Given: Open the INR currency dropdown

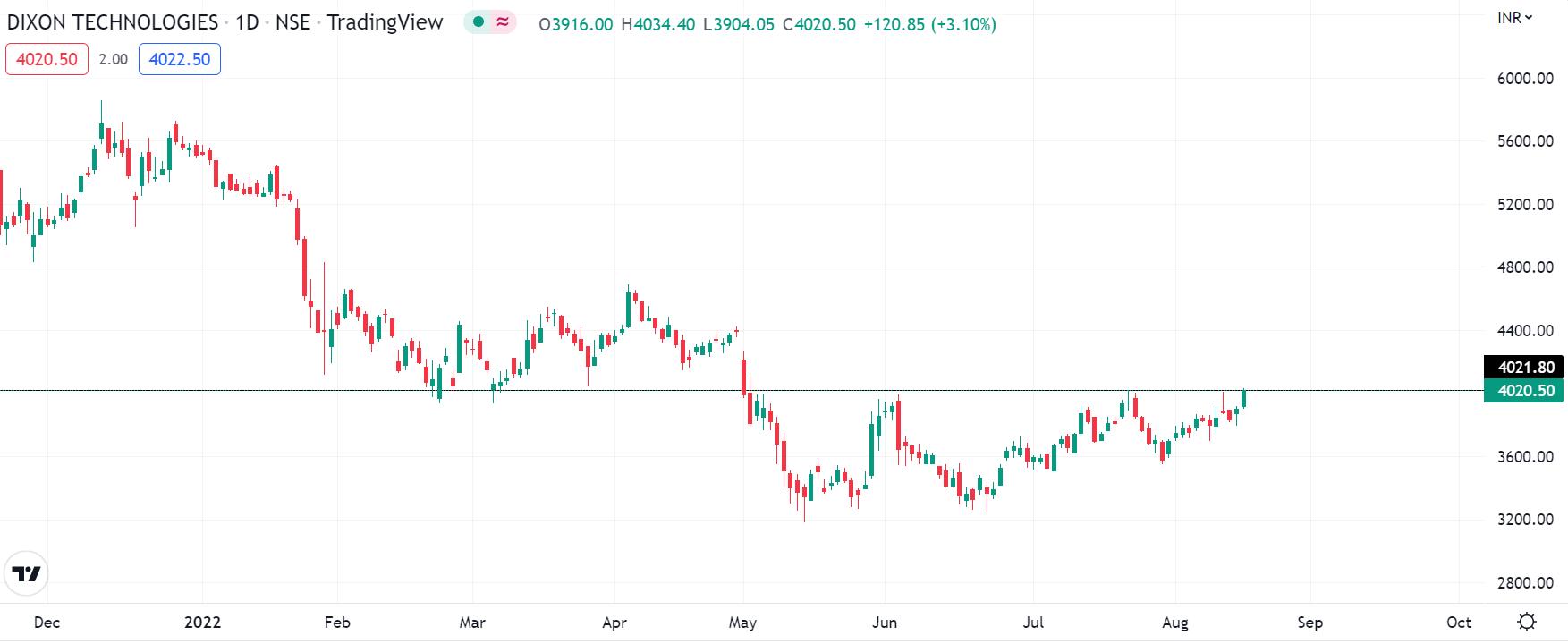Looking at the screenshot, I should tap(1513, 16).
